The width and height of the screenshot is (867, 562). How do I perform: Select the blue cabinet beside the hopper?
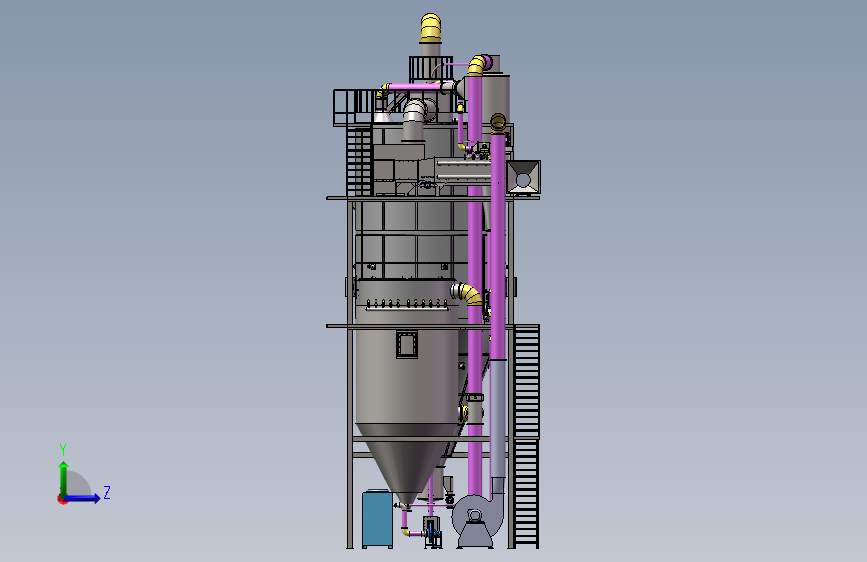(378, 519)
